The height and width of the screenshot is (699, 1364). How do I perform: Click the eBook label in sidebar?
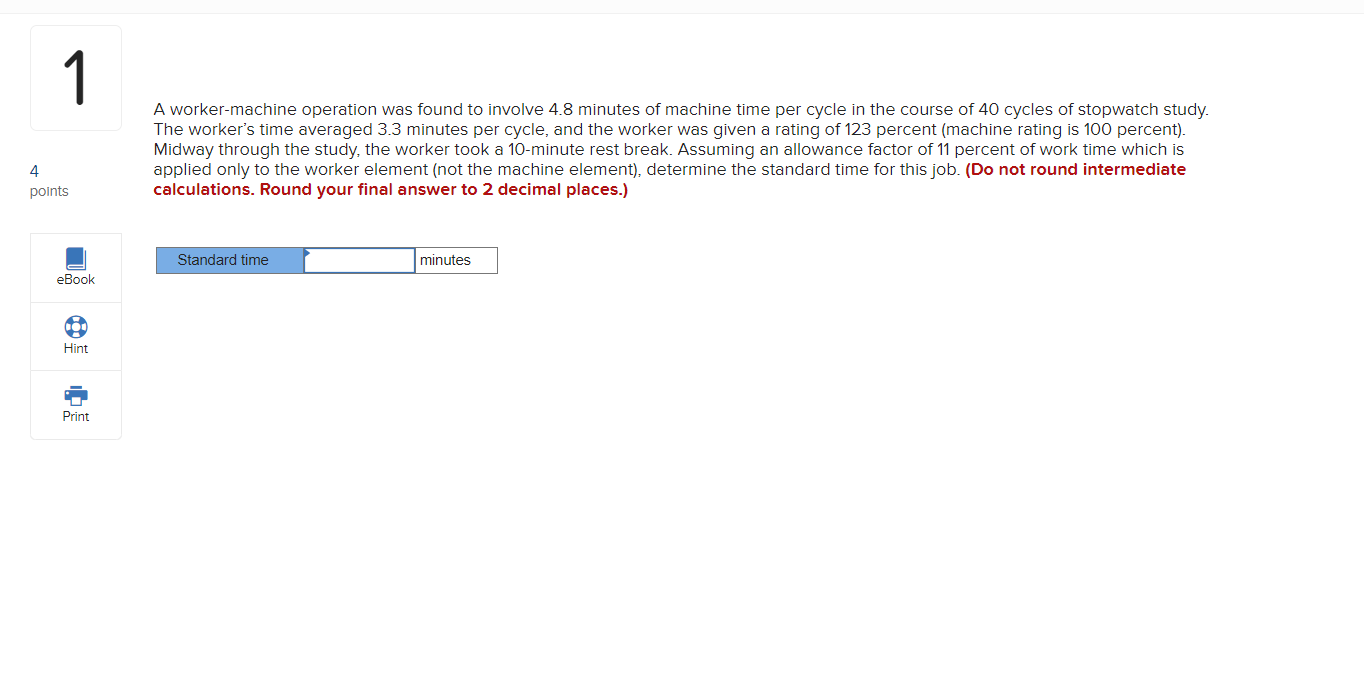[x=76, y=280]
